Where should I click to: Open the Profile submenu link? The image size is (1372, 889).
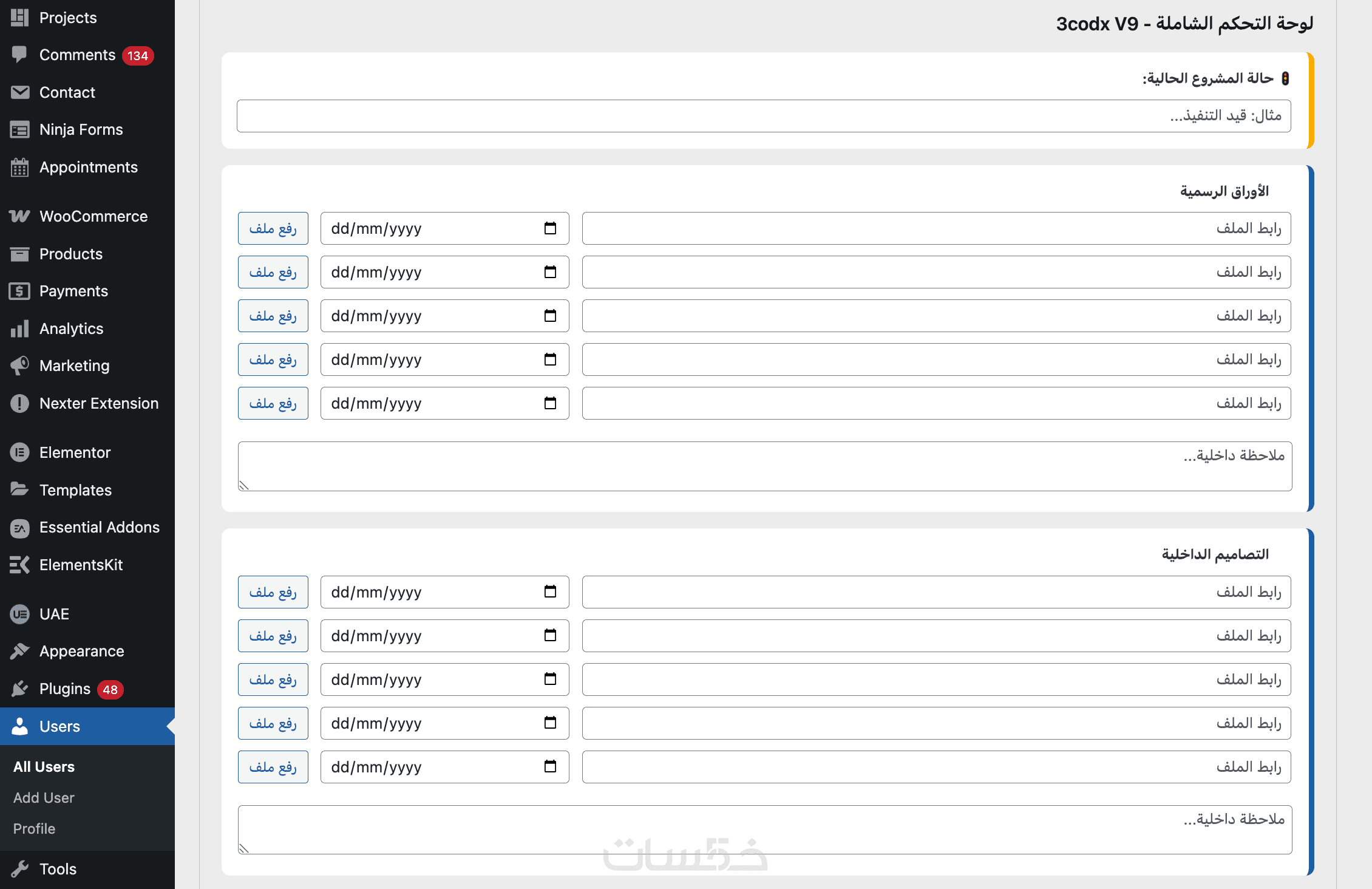(34, 829)
